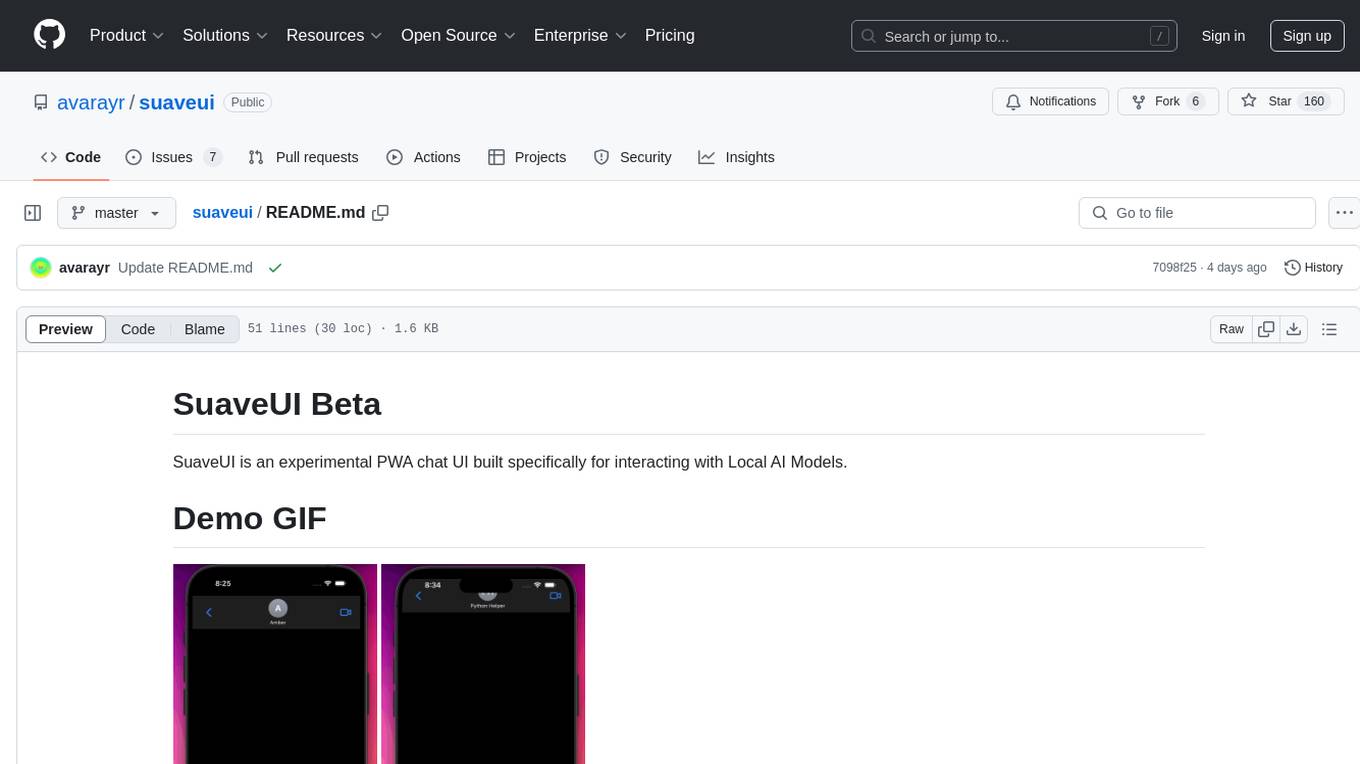Click the Sign up button
Image resolution: width=1360 pixels, height=764 pixels.
coord(1307,36)
